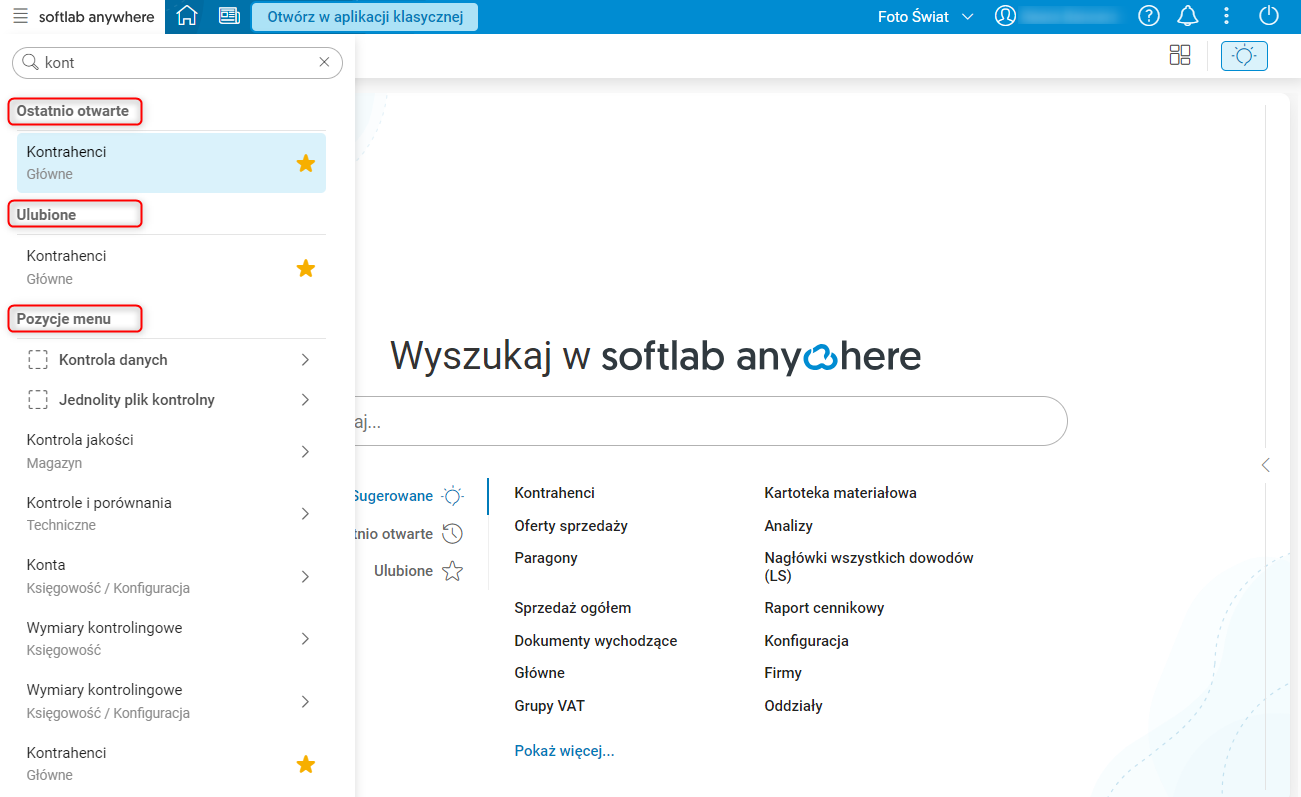This screenshot has width=1301, height=797.
Task: Toggle the star for Kontrahenci under Ulubione
Action: coord(306,268)
